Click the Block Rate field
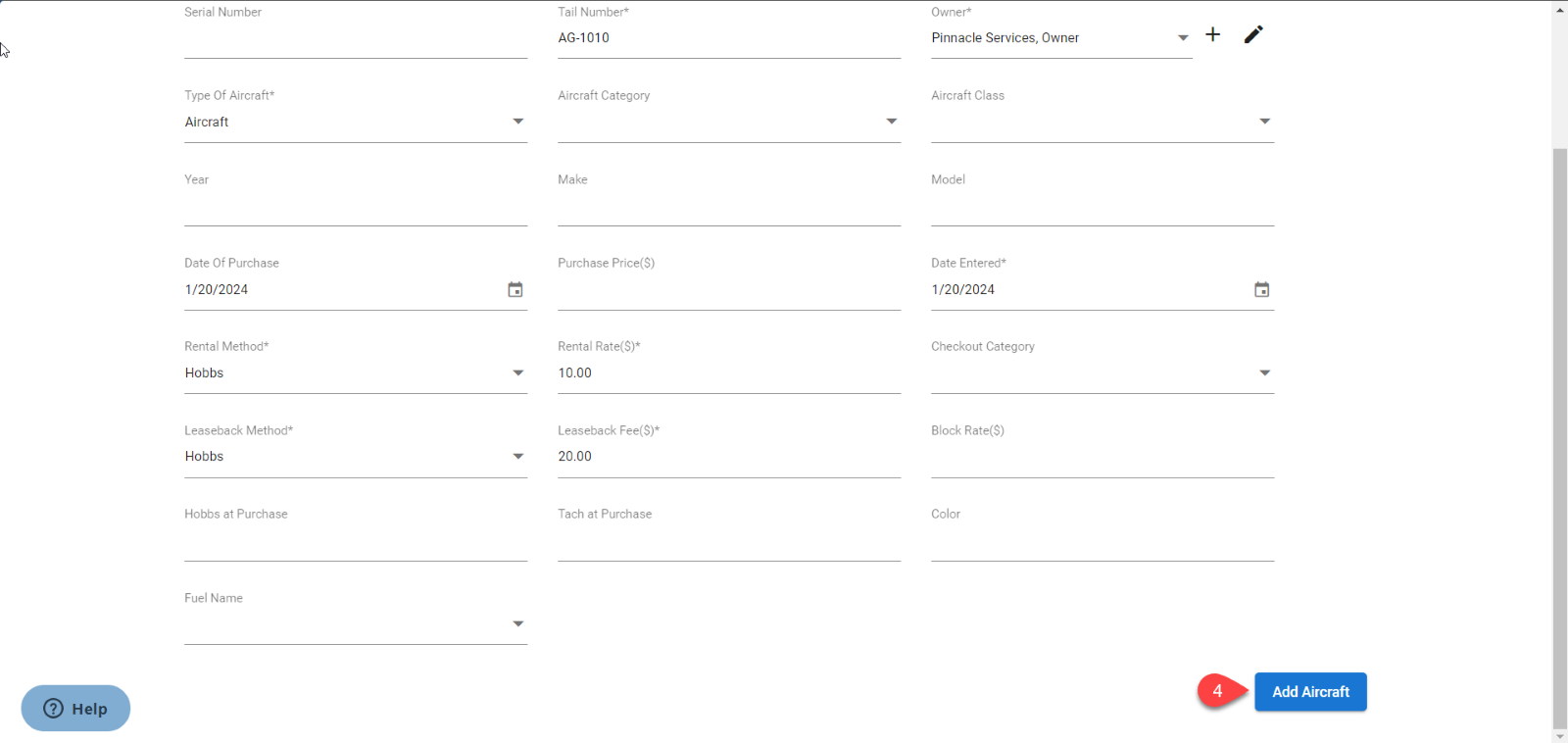The width and height of the screenshot is (1568, 743). point(1102,458)
